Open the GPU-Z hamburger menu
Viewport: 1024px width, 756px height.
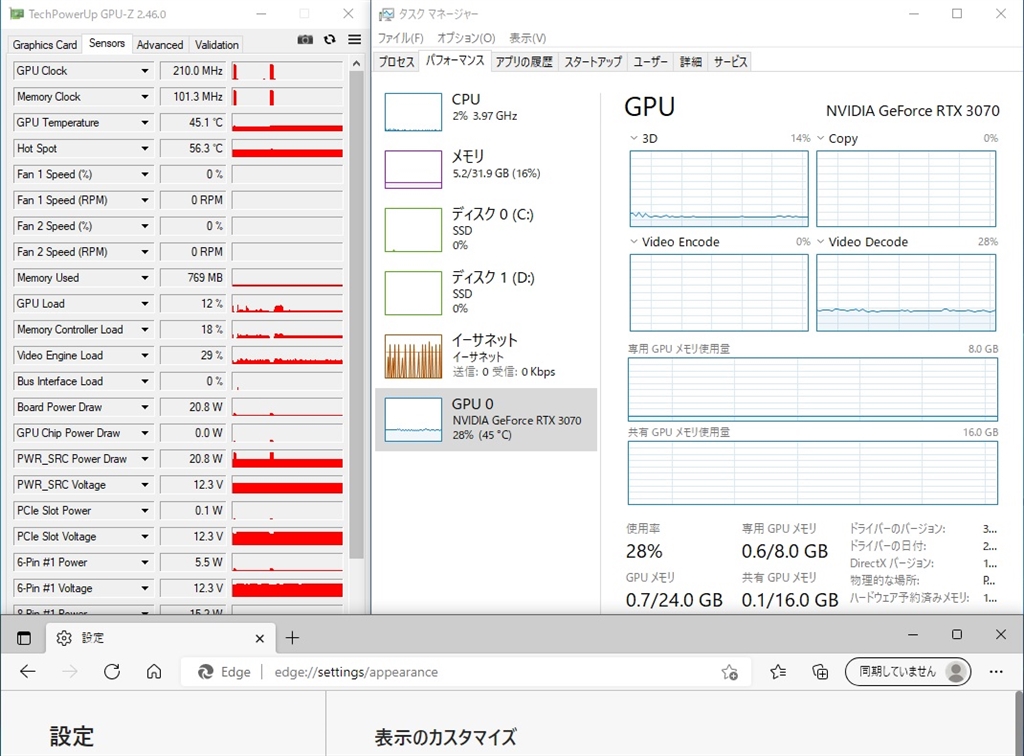point(354,39)
